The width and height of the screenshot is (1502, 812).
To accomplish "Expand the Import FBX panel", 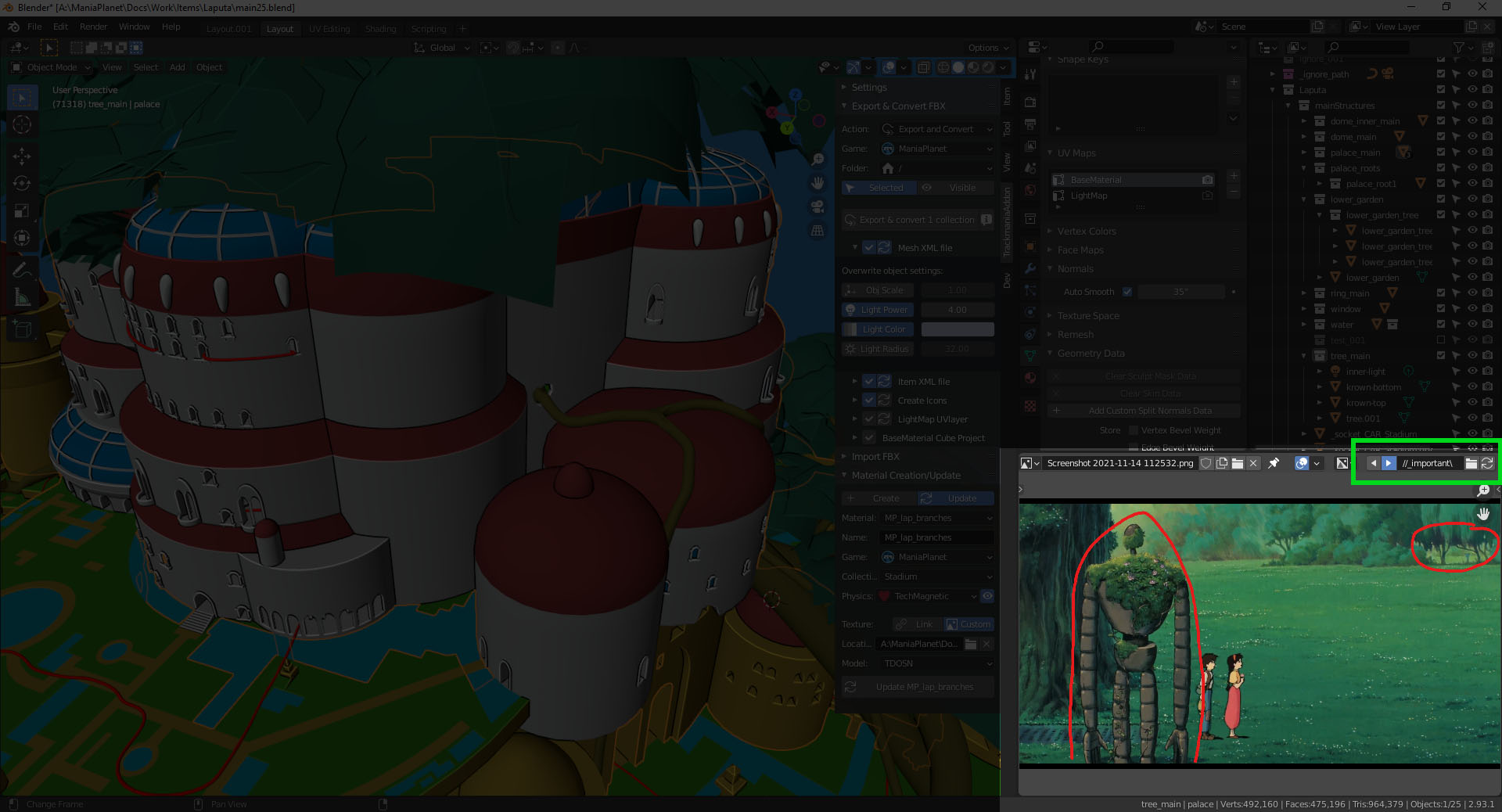I will (875, 457).
